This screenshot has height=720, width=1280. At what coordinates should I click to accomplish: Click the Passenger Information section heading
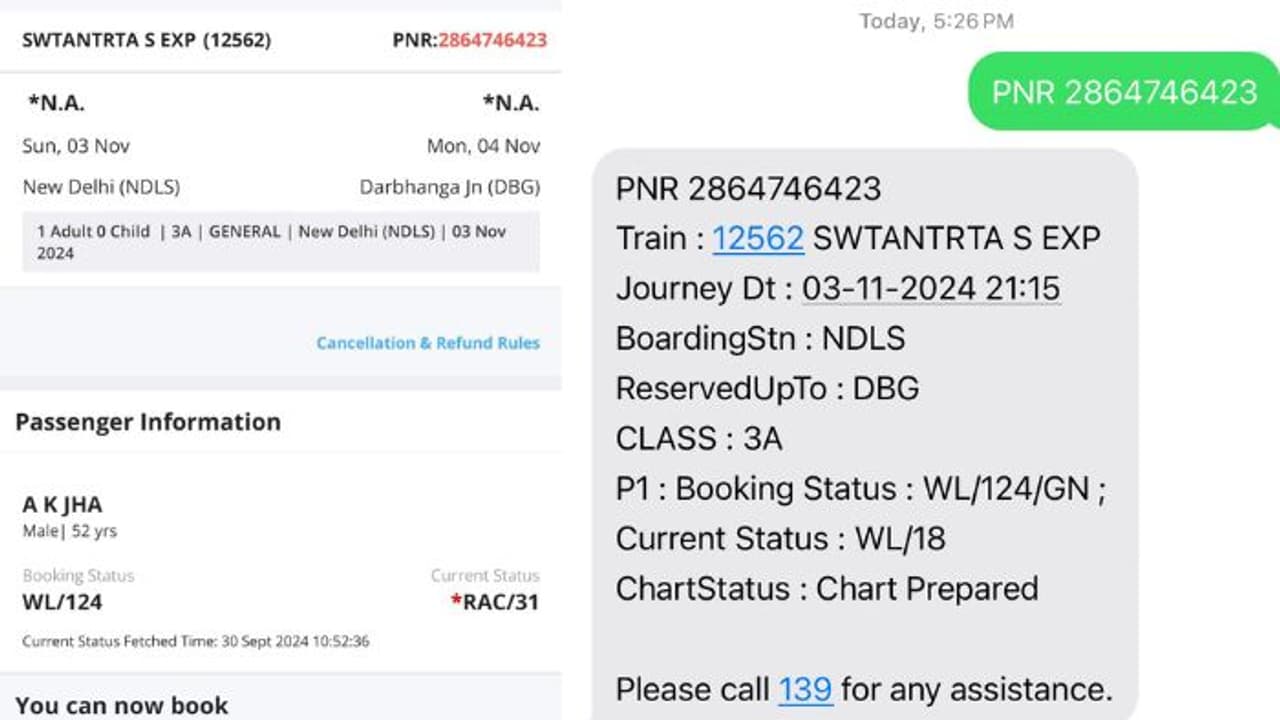[147, 422]
